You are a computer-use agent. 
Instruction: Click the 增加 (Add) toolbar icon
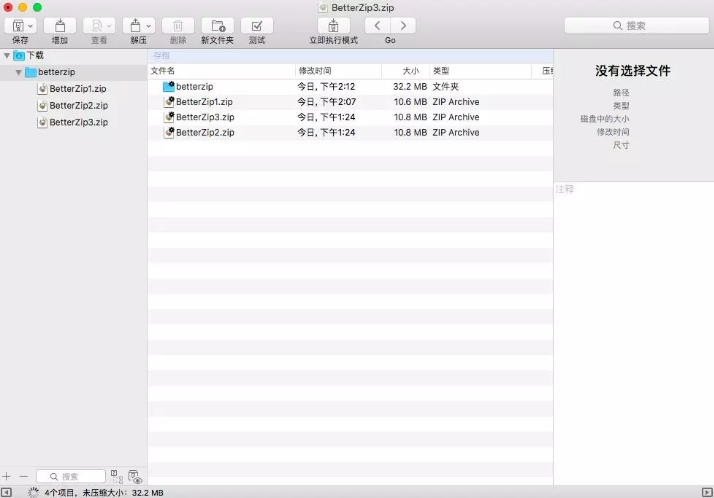click(x=60, y=25)
